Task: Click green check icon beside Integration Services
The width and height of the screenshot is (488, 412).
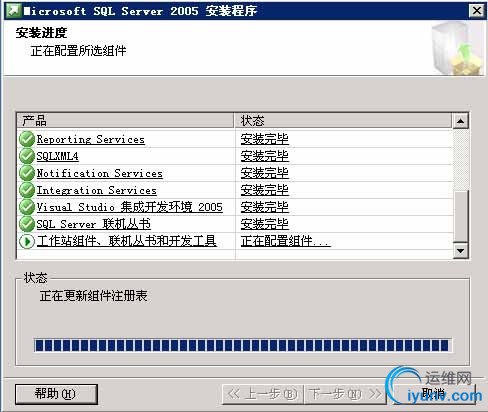Action: (27, 190)
